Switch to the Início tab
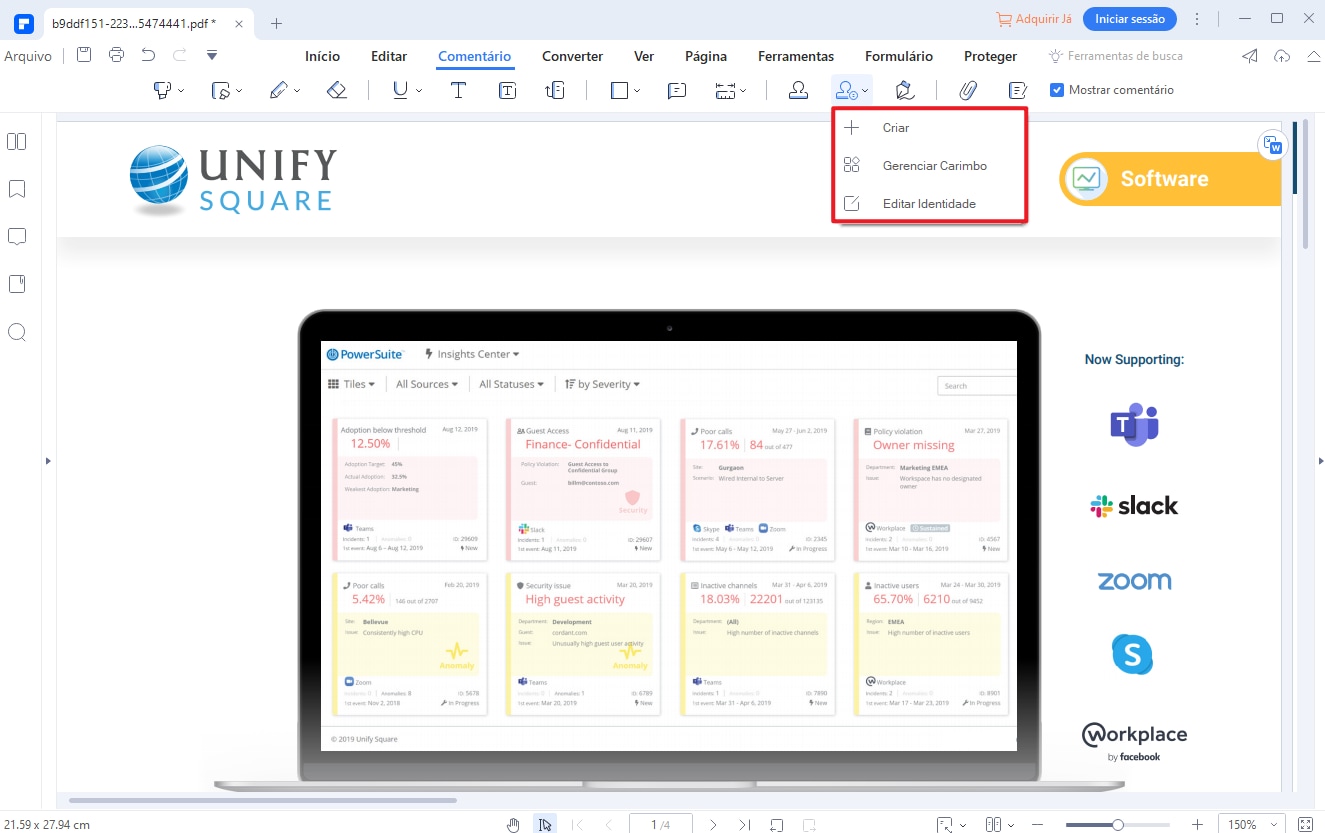This screenshot has height=833, width=1325. coord(322,56)
